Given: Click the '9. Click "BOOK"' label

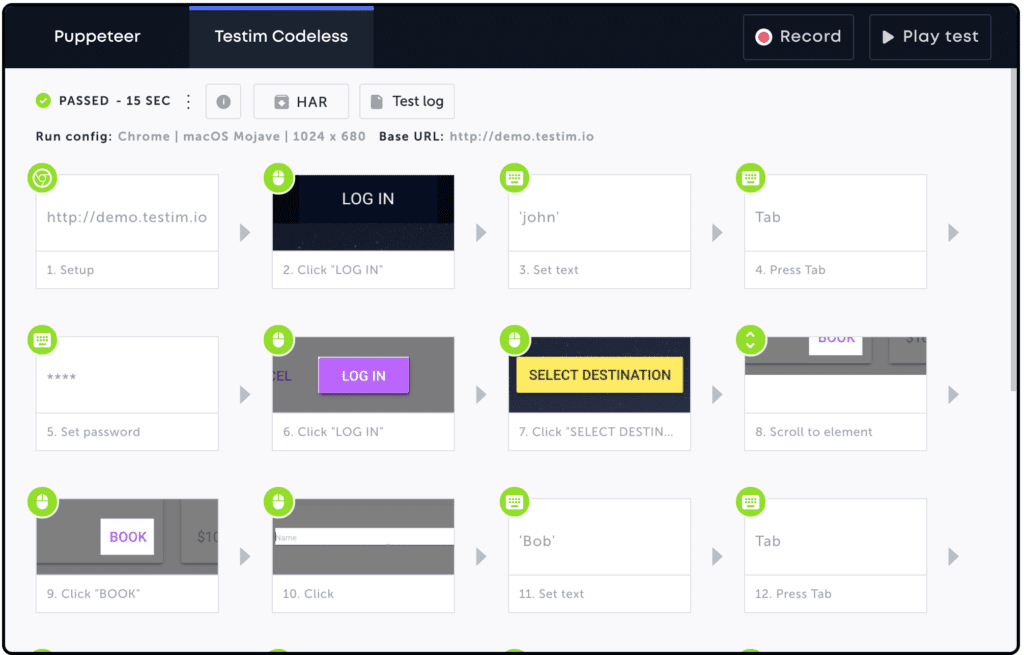Looking at the screenshot, I should point(93,594).
